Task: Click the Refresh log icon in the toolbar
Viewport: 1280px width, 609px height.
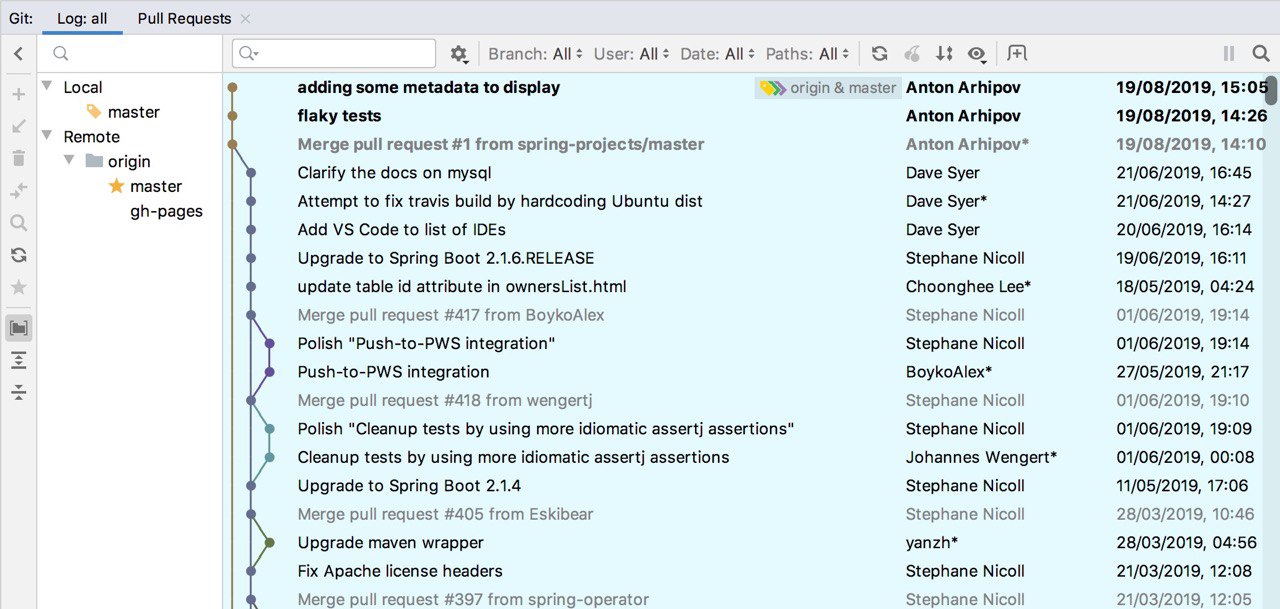Action: click(x=879, y=54)
